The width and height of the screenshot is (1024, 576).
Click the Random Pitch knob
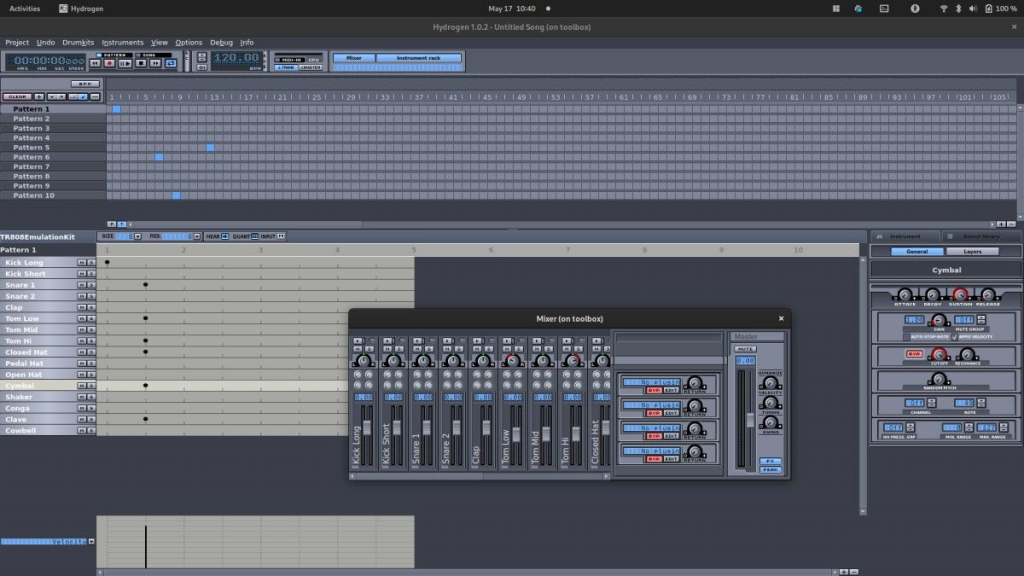pos(938,379)
